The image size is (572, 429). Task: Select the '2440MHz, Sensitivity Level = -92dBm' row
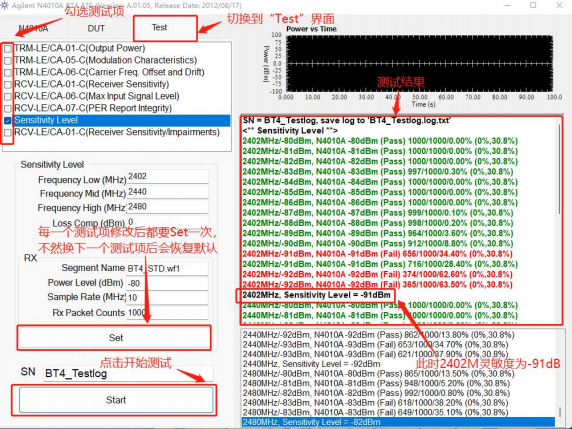(x=312, y=364)
